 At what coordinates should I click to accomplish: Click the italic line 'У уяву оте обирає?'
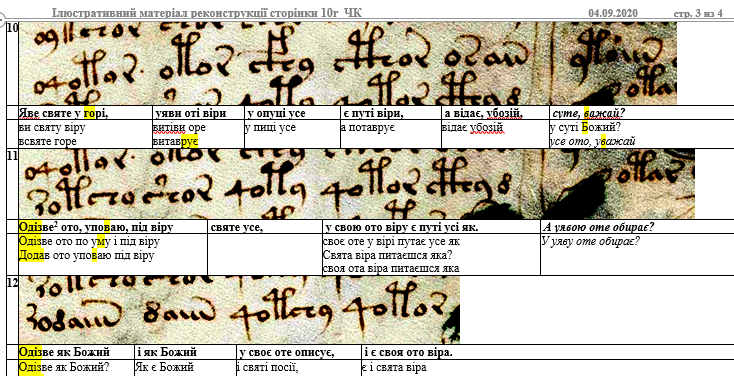coord(591,242)
